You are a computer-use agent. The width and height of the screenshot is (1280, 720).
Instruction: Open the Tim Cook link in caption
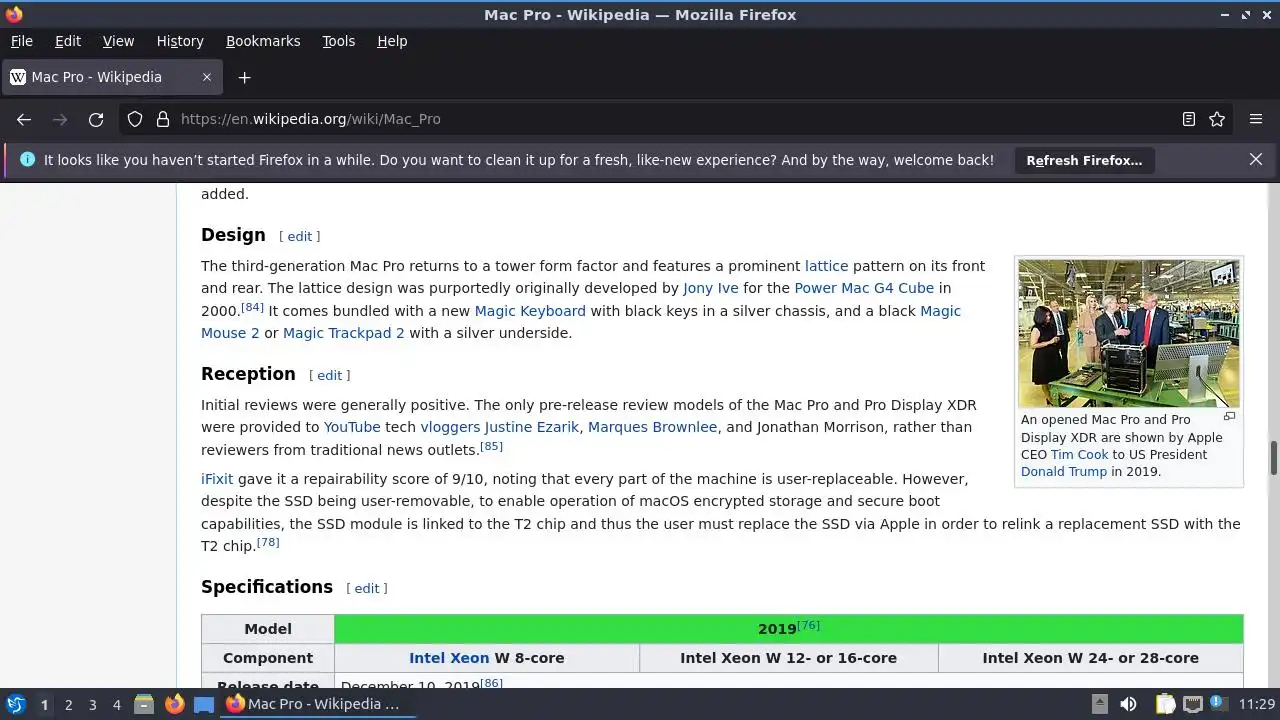[x=1079, y=454]
